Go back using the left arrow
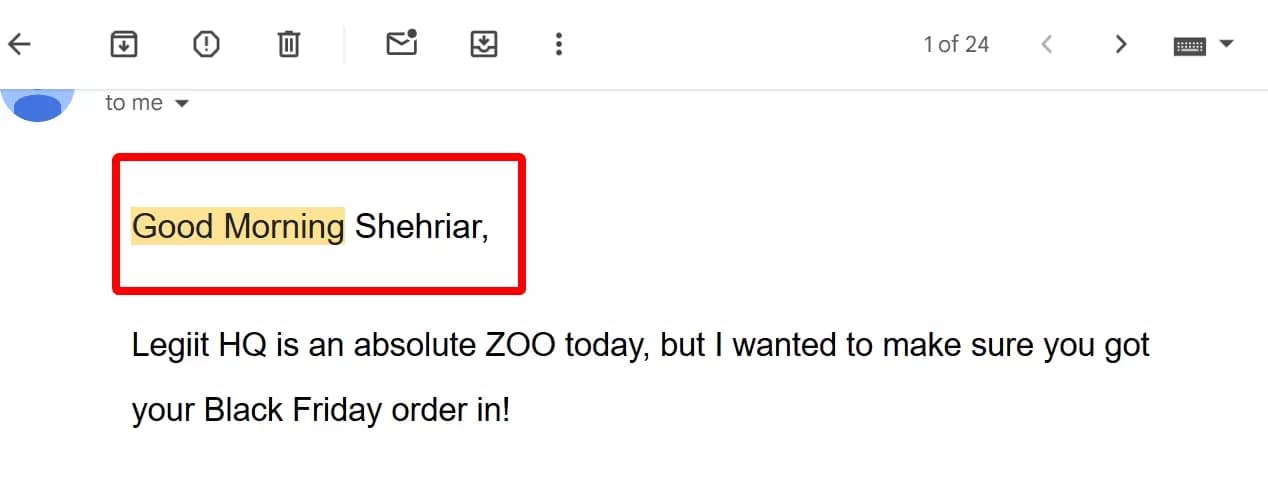 [x=20, y=44]
